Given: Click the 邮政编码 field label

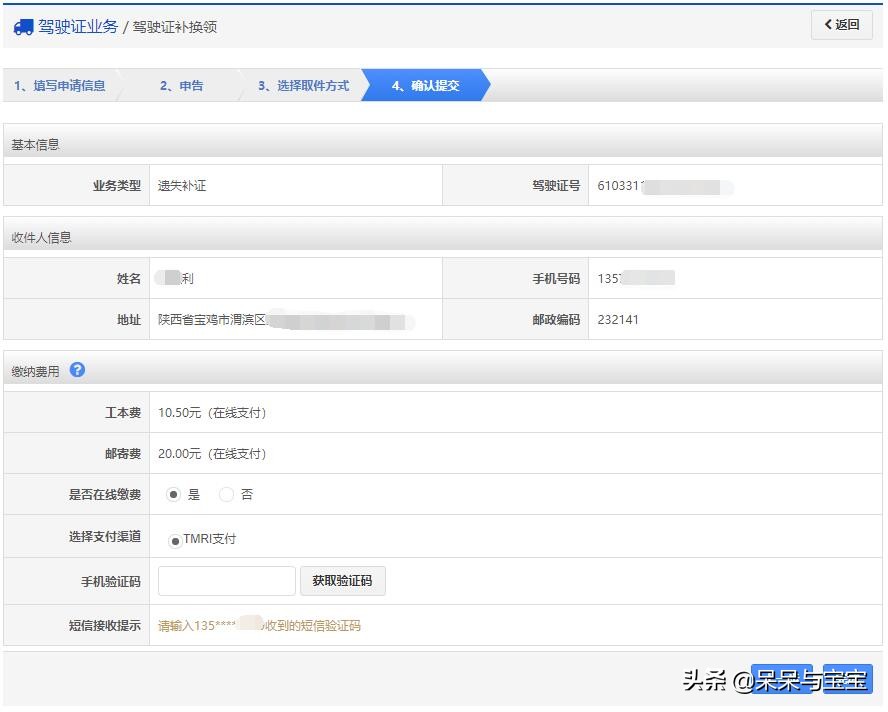Looking at the screenshot, I should click(x=556, y=319).
